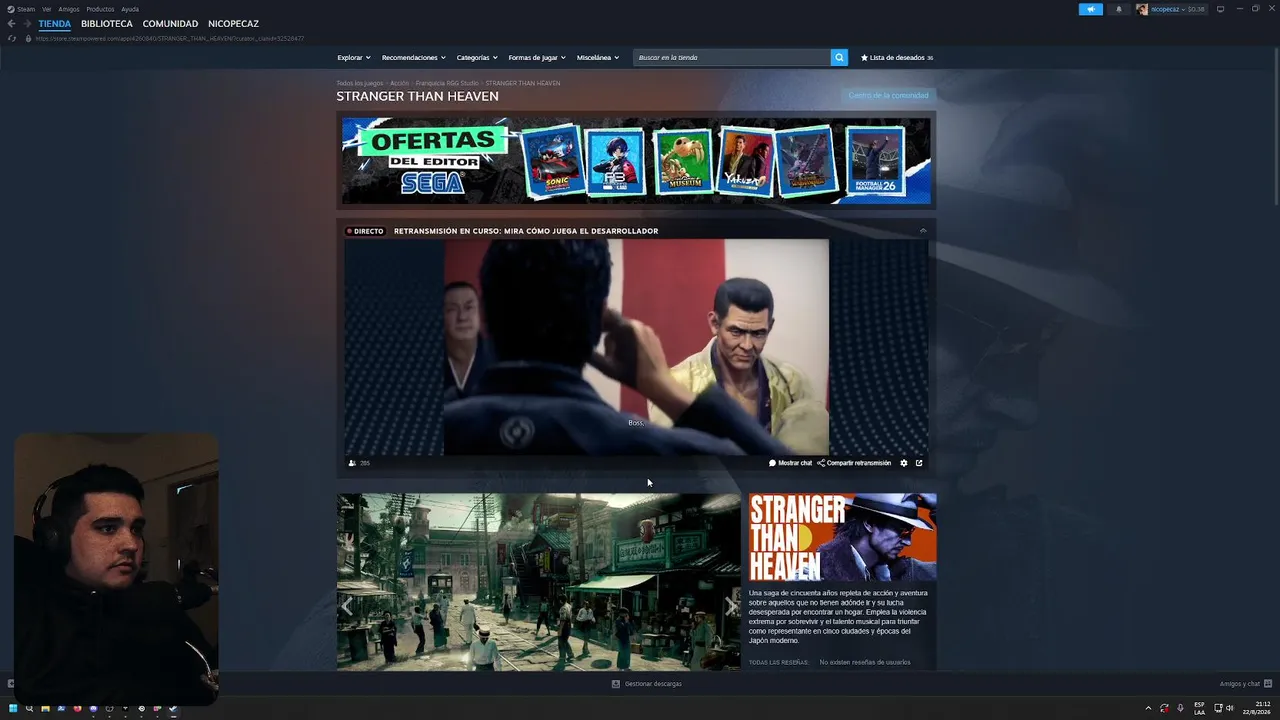Click the Acción breadcrumb link
Image resolution: width=1280 pixels, height=720 pixels.
[x=400, y=83]
